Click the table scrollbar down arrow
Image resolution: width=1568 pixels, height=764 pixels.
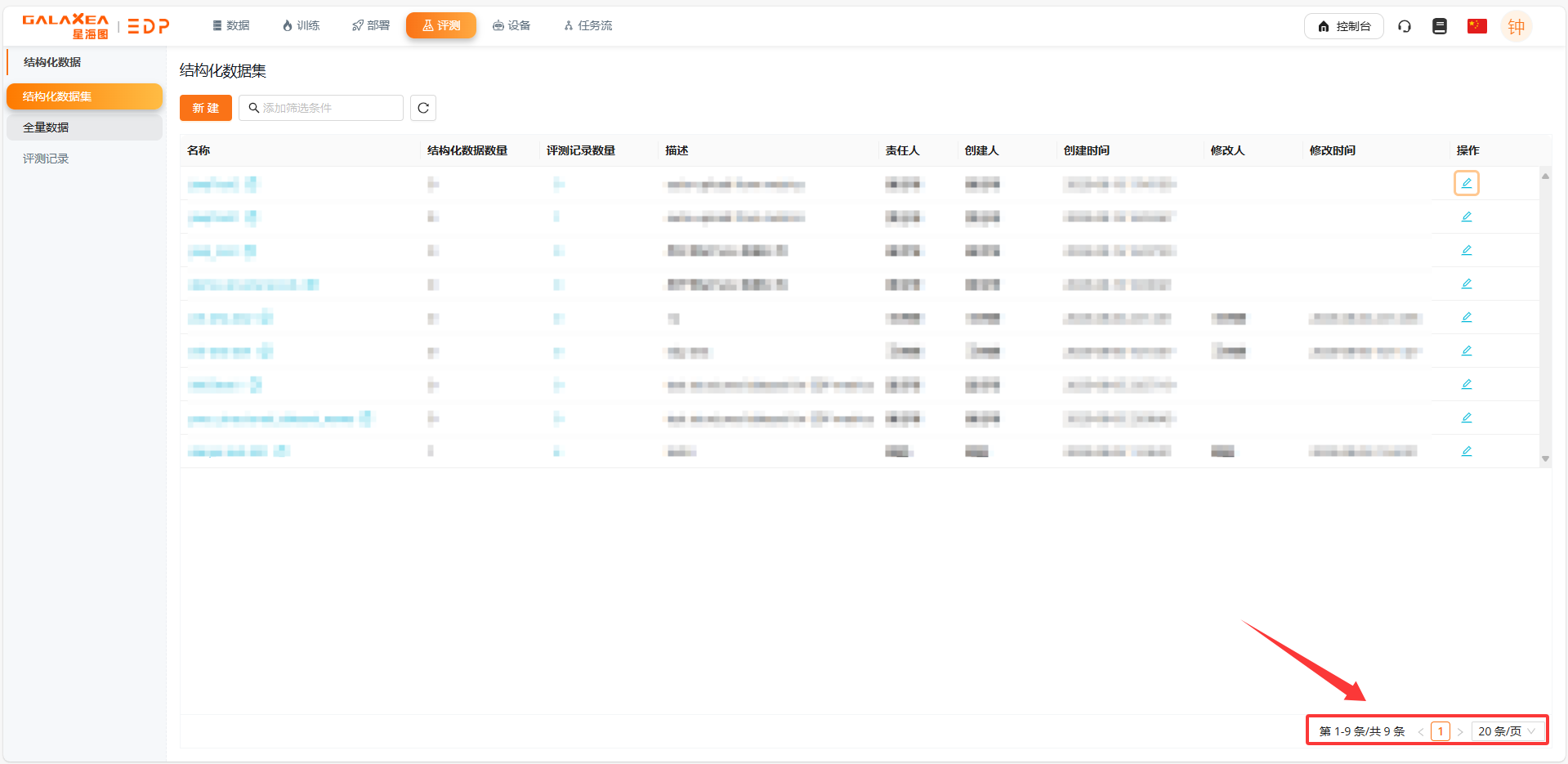click(x=1545, y=459)
